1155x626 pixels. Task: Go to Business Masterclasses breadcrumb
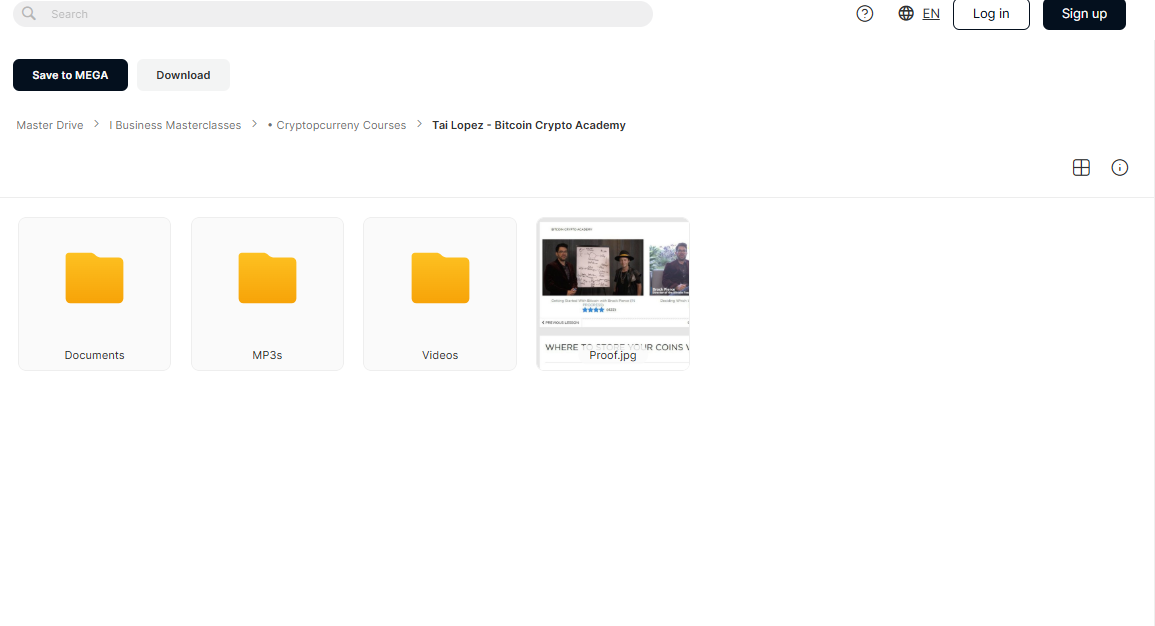pyautogui.click(x=175, y=125)
